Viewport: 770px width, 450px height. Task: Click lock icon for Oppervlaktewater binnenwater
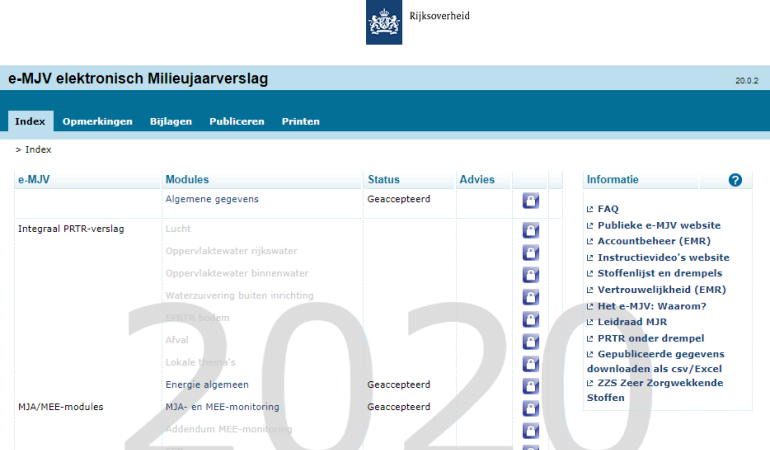[530, 275]
